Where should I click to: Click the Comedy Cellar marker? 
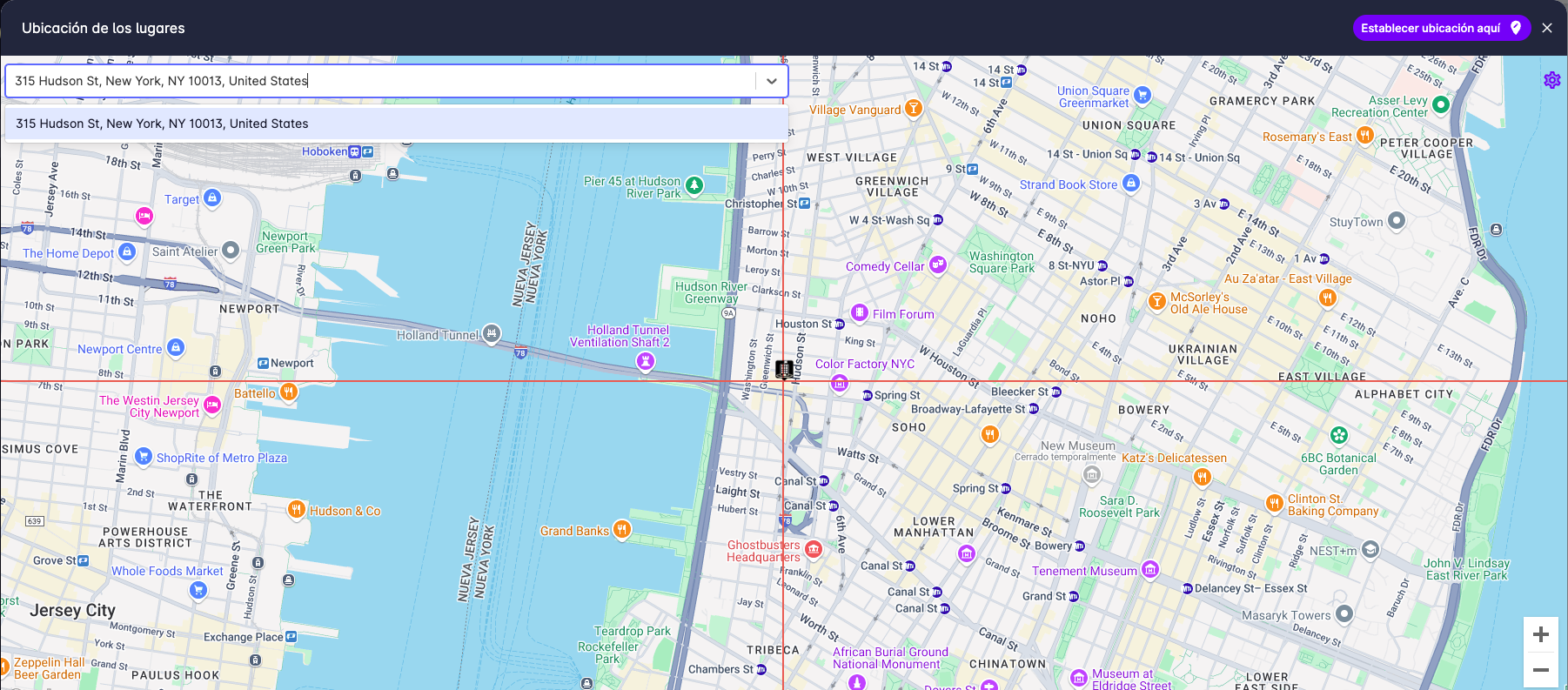937,265
